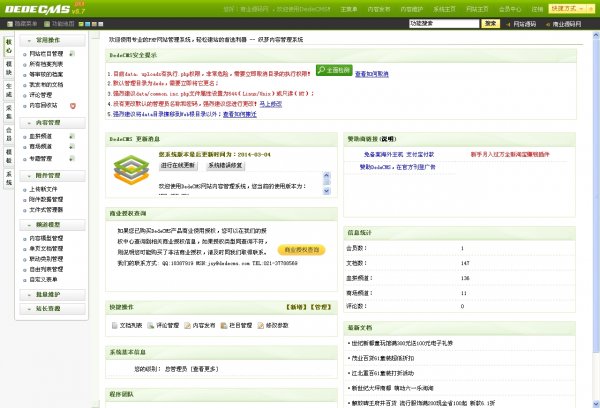Open 会员中心 in the top navigation
Screen dimensions: 600x408
pos(510,9)
